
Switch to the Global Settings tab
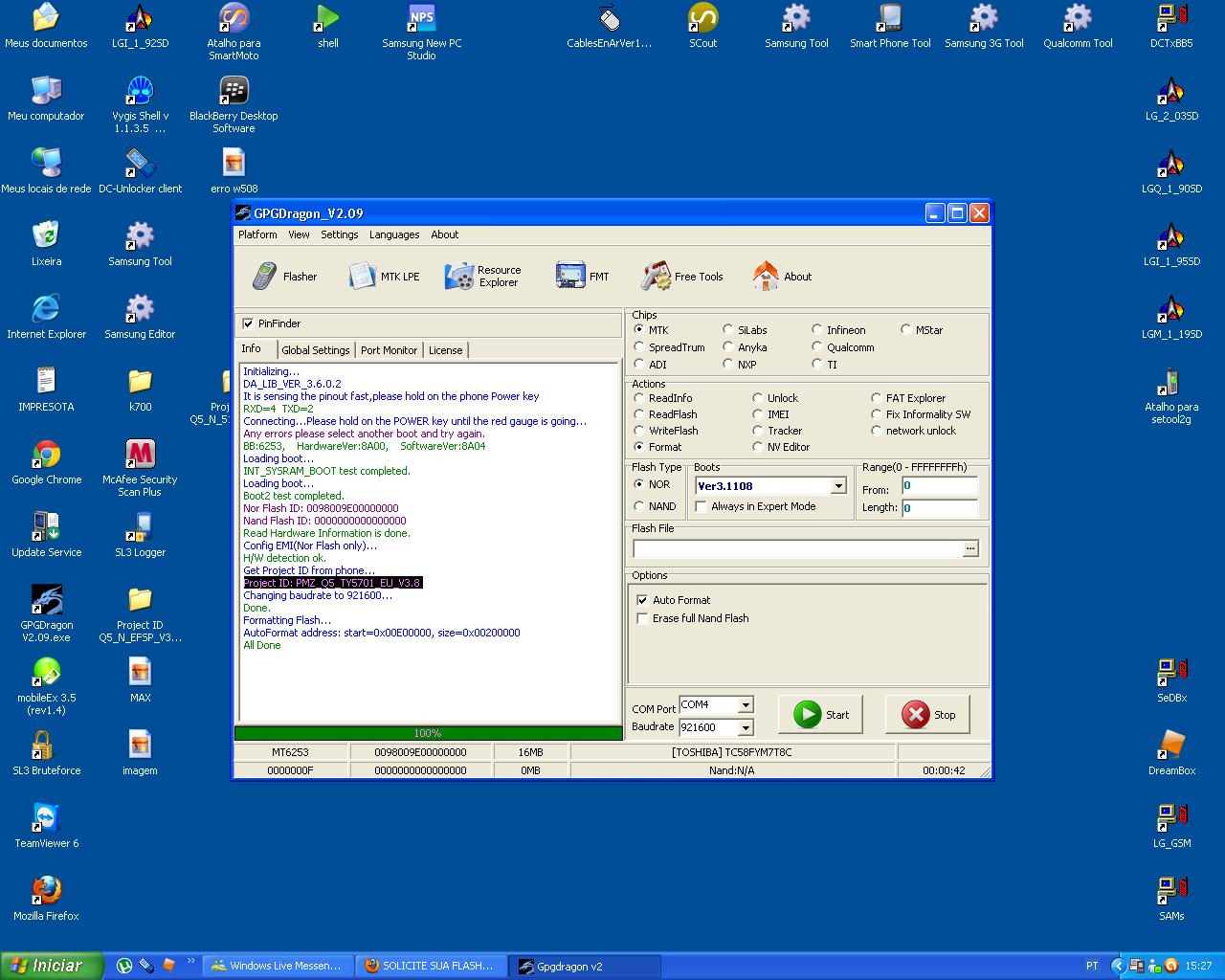316,350
